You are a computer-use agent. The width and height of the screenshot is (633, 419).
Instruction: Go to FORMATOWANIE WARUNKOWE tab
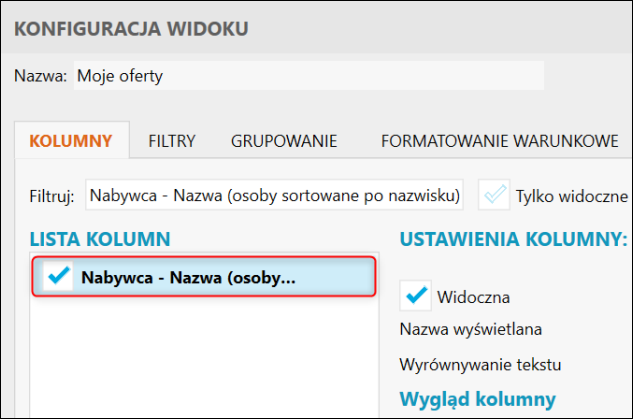[499, 141]
